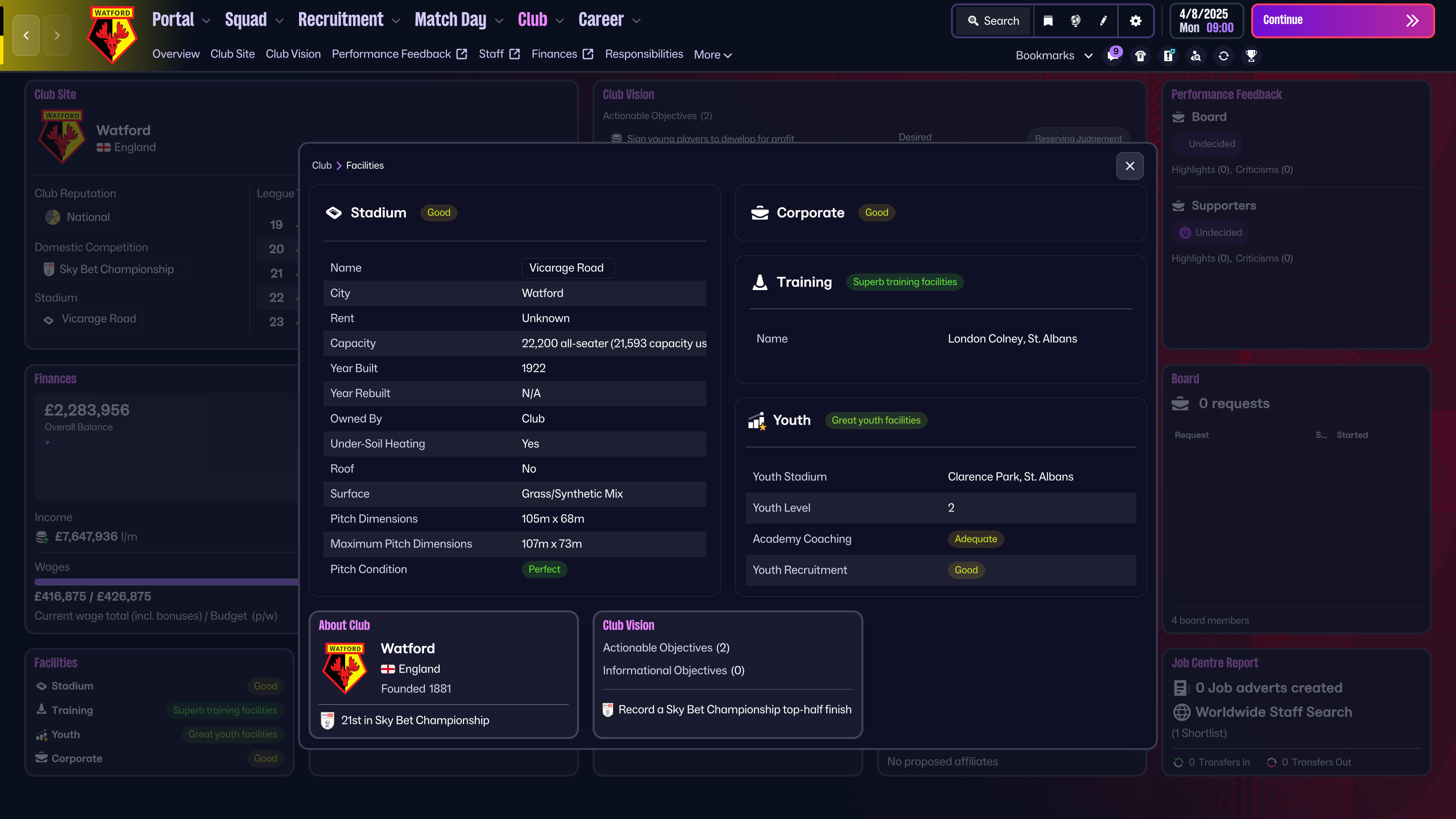The image size is (1456, 819).
Task: Open the settings gear icon
Action: 1136,21
